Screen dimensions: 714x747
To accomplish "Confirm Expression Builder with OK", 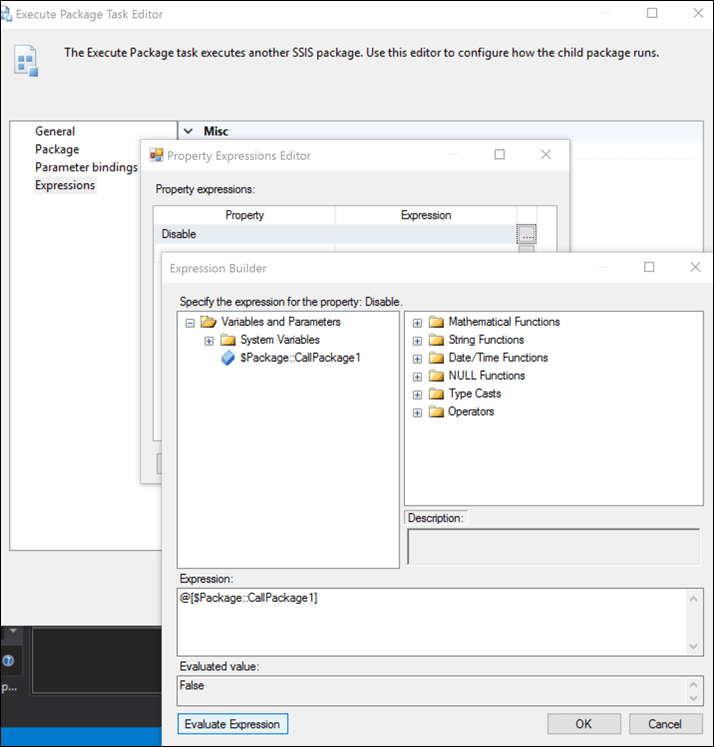I will click(x=583, y=724).
